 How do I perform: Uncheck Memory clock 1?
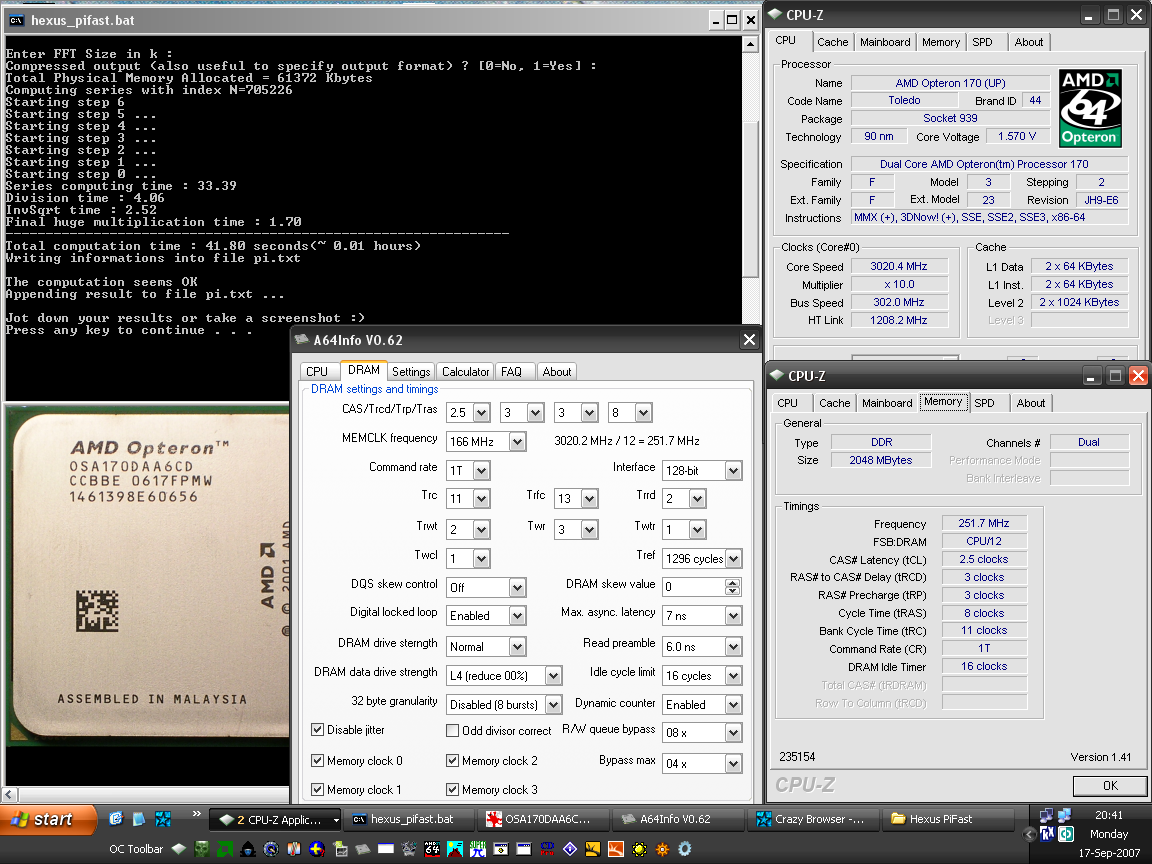(x=317, y=790)
